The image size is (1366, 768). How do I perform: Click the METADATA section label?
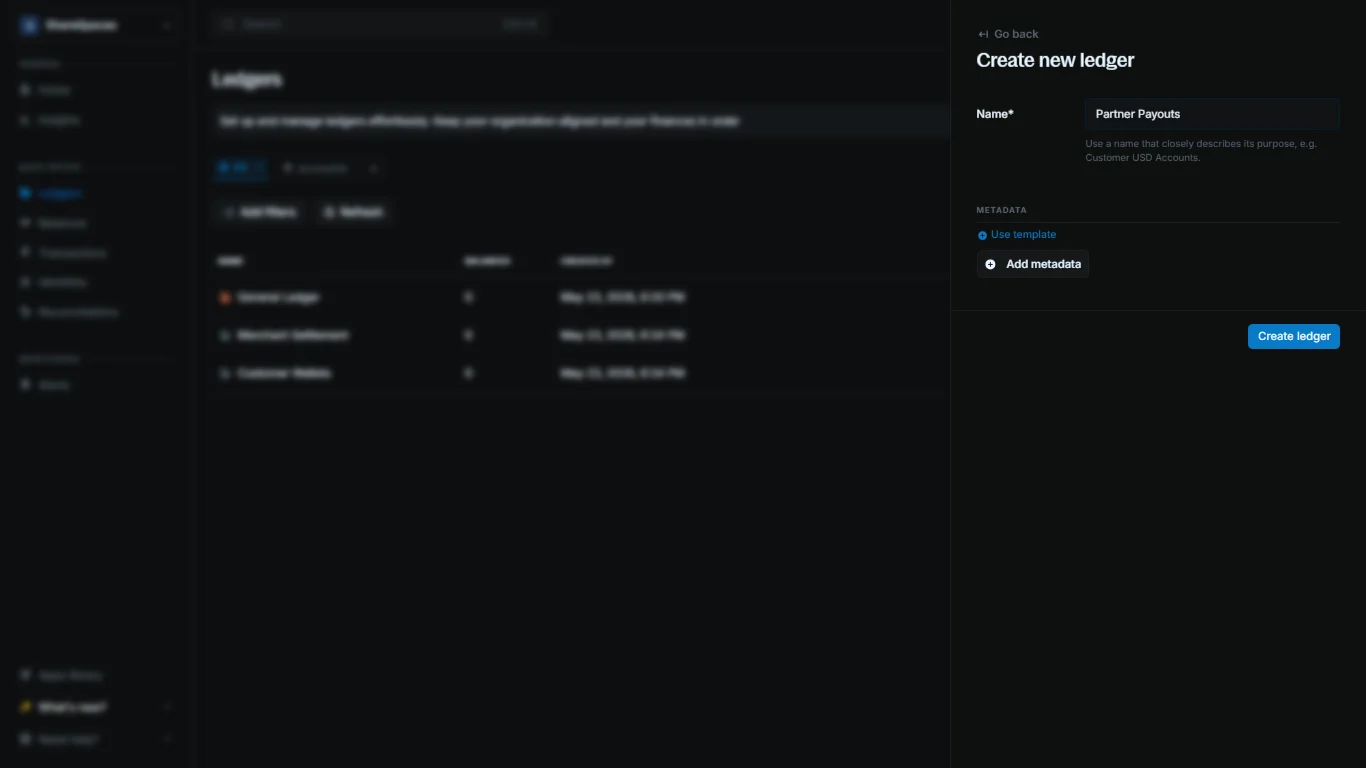pos(1001,210)
